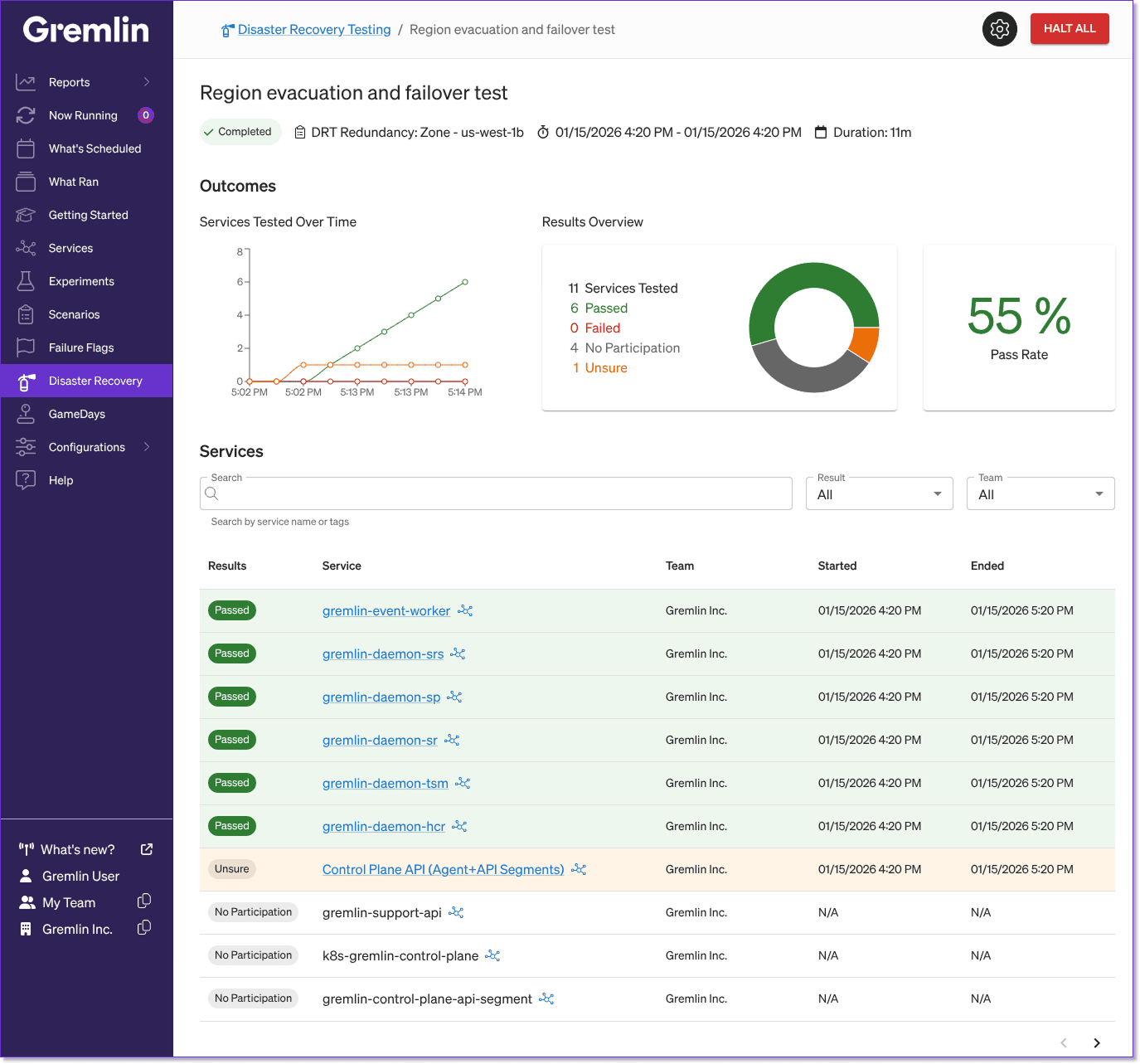Click the Team column header

680,566
